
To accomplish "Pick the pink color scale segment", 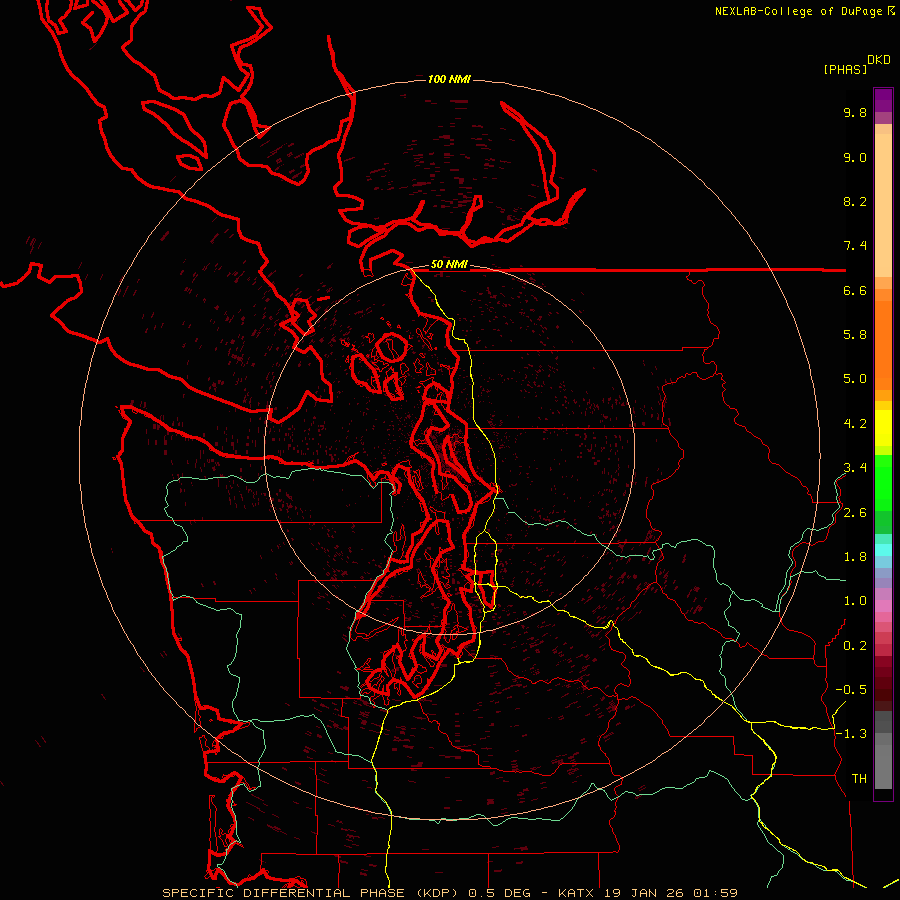I will coord(883,605).
